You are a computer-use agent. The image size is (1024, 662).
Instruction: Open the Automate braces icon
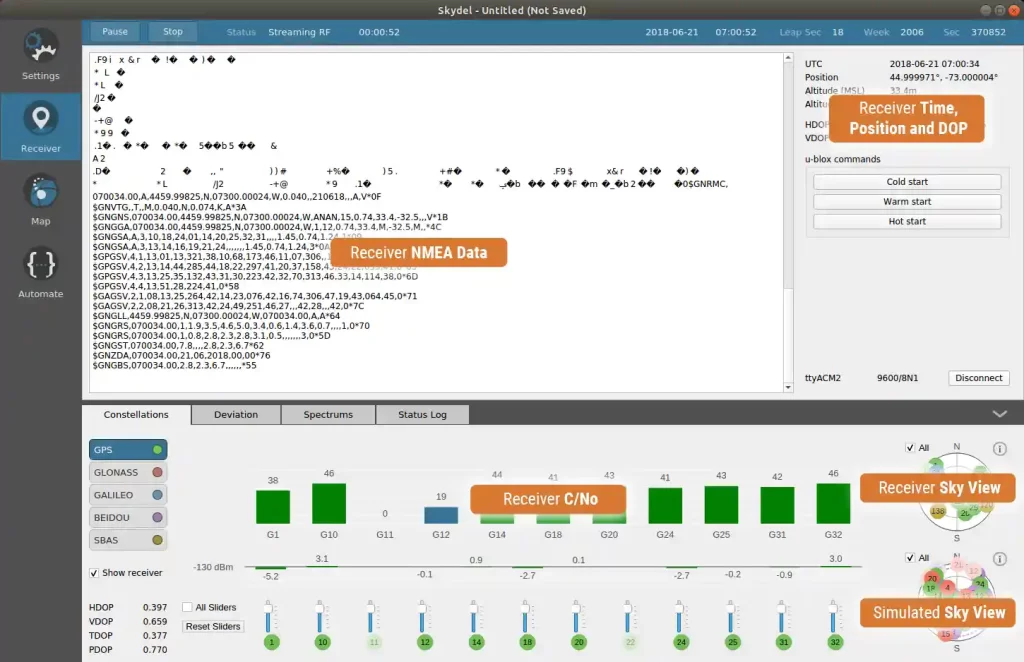(41, 270)
